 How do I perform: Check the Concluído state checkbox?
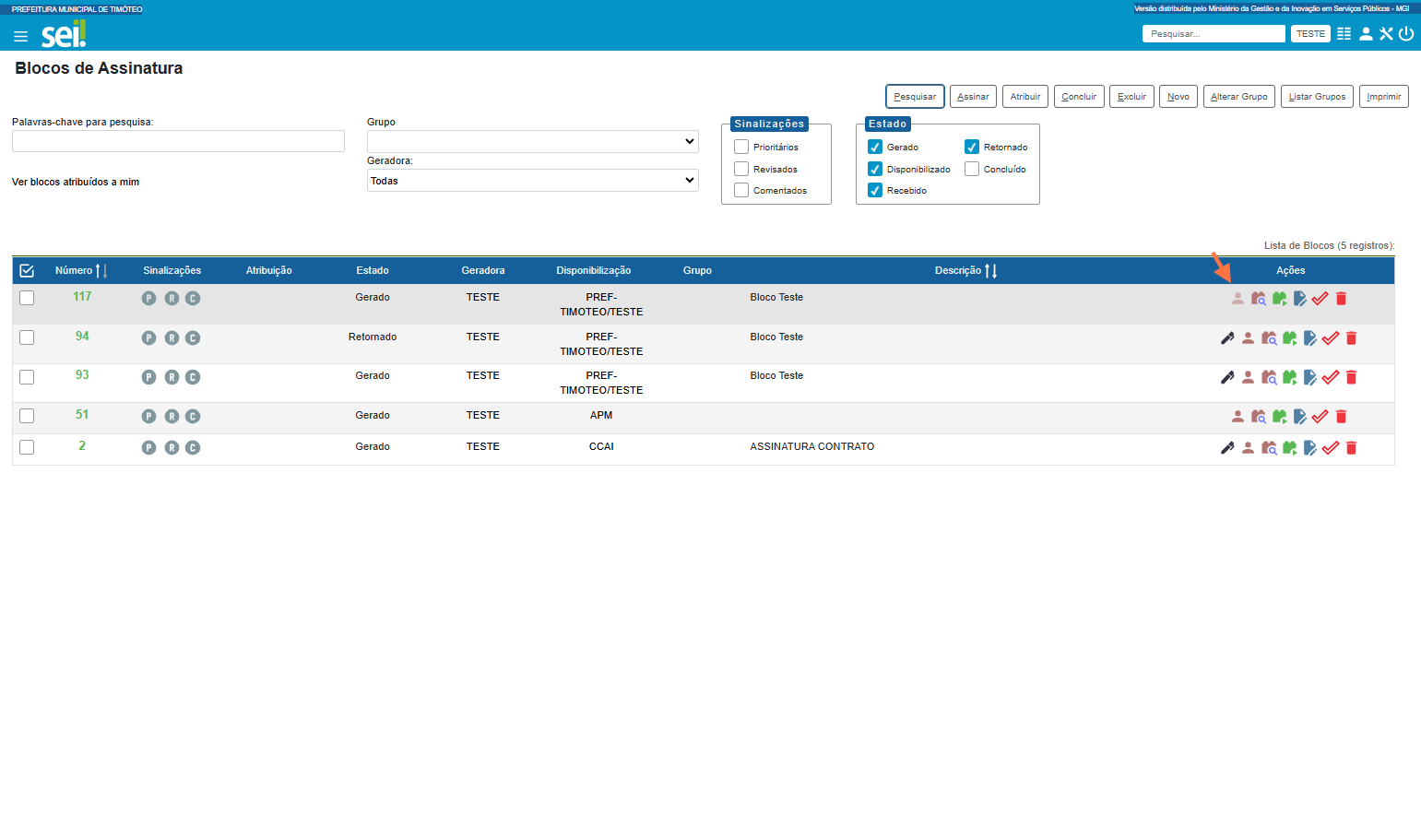point(972,169)
